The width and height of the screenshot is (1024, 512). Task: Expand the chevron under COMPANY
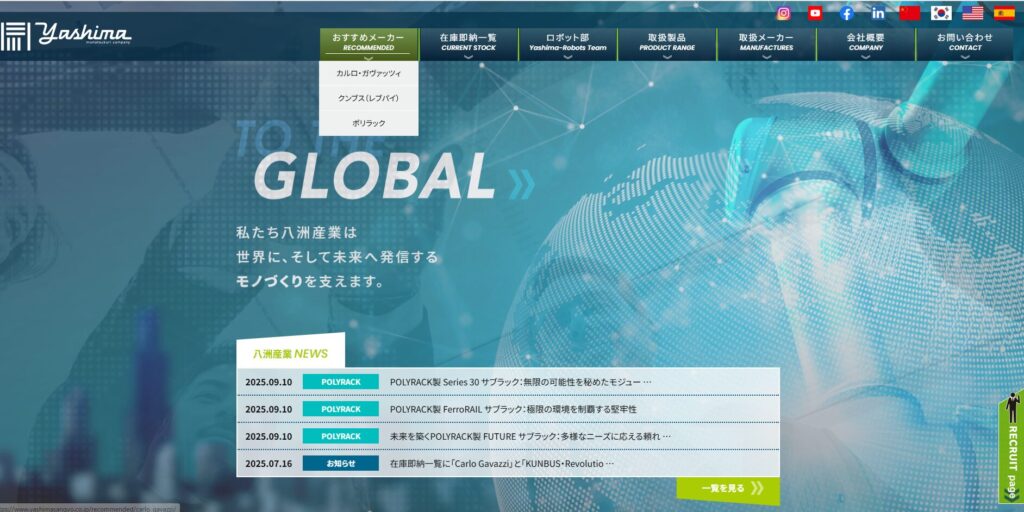tap(865, 57)
